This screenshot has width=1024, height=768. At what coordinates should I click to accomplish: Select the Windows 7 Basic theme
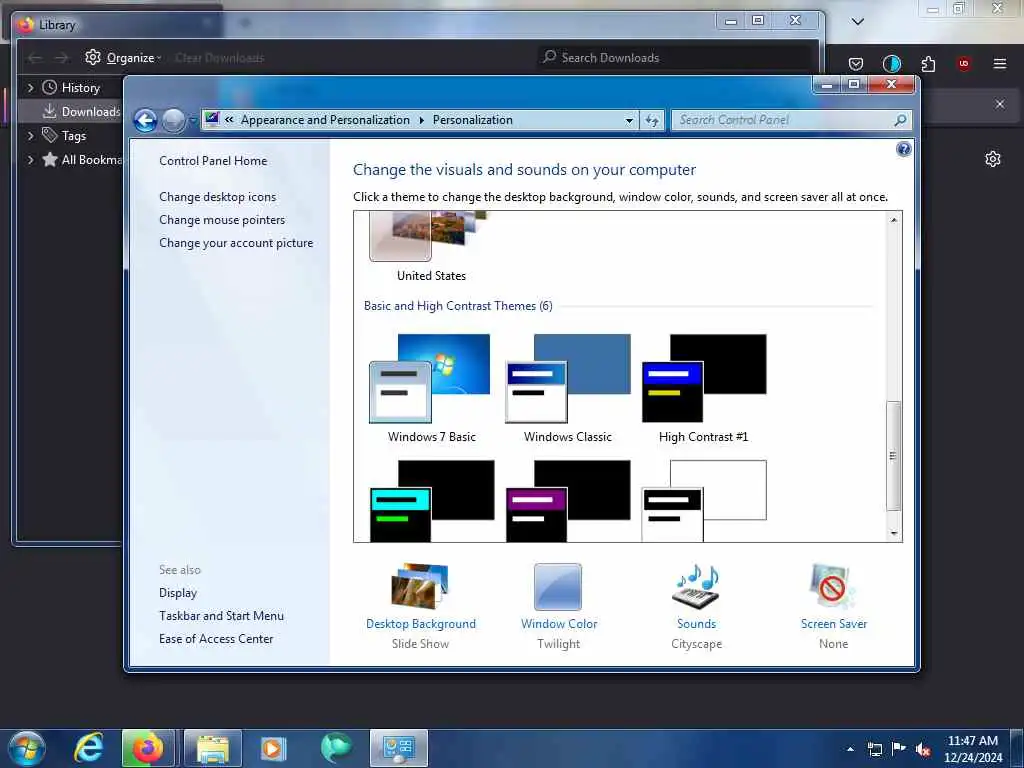431,389
